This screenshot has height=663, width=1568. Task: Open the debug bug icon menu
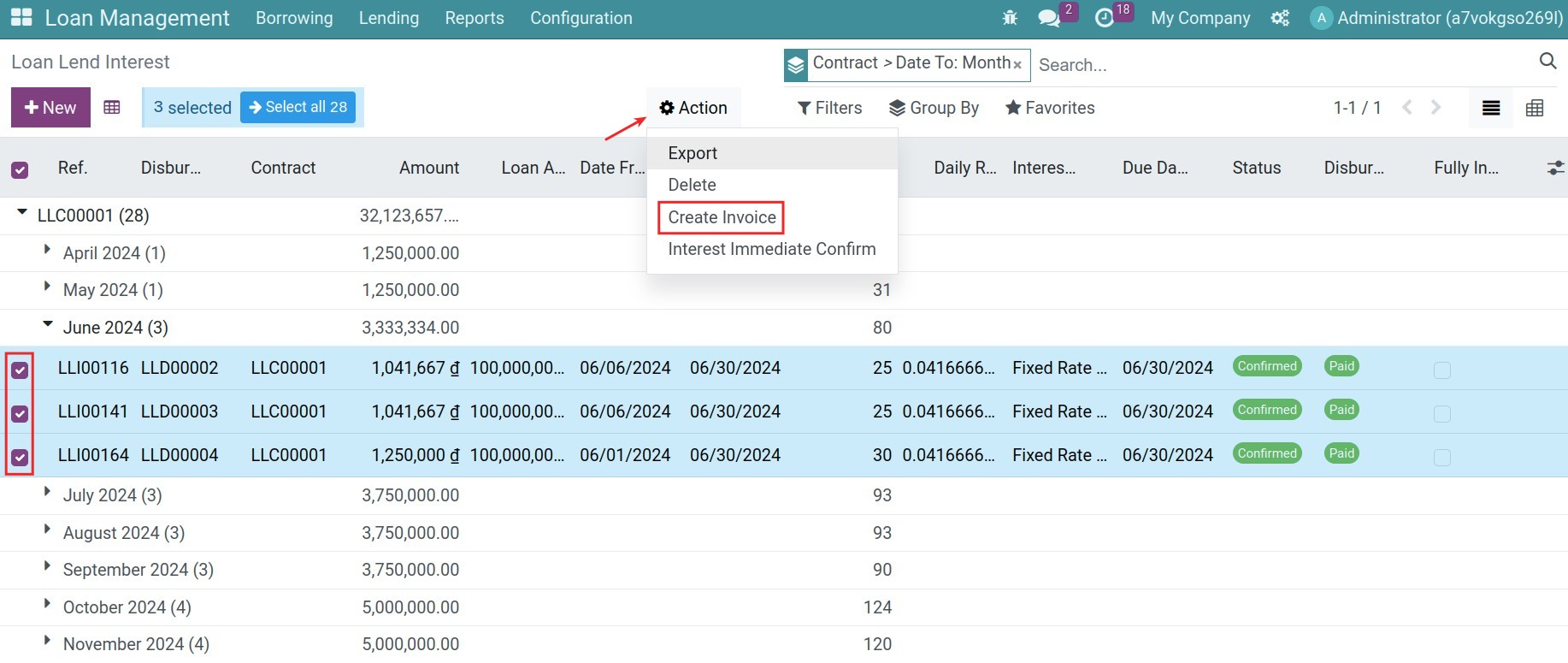tap(1010, 18)
